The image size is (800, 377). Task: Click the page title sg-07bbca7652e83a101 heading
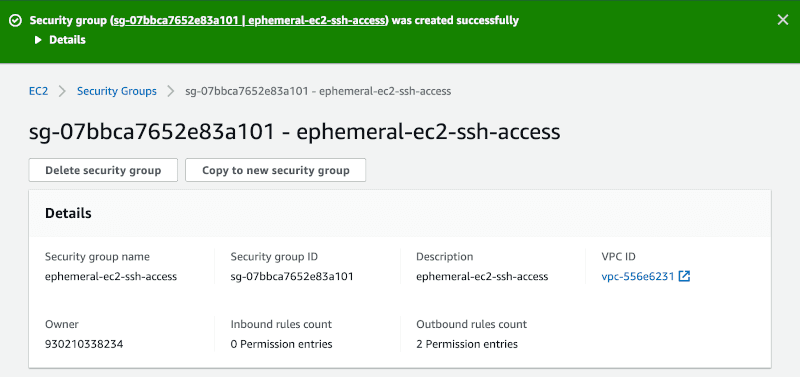pyautogui.click(x=294, y=132)
